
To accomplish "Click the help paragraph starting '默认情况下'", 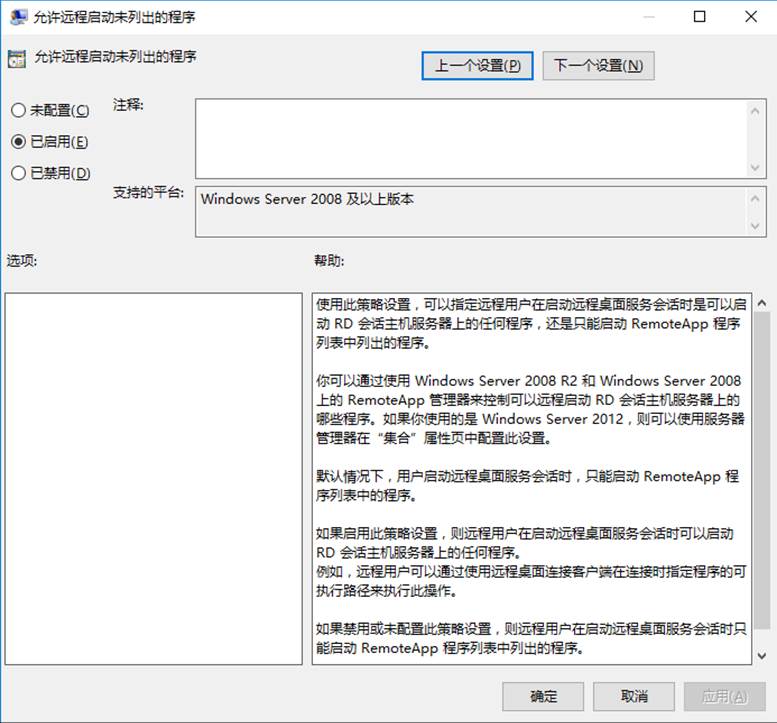I will (527, 486).
